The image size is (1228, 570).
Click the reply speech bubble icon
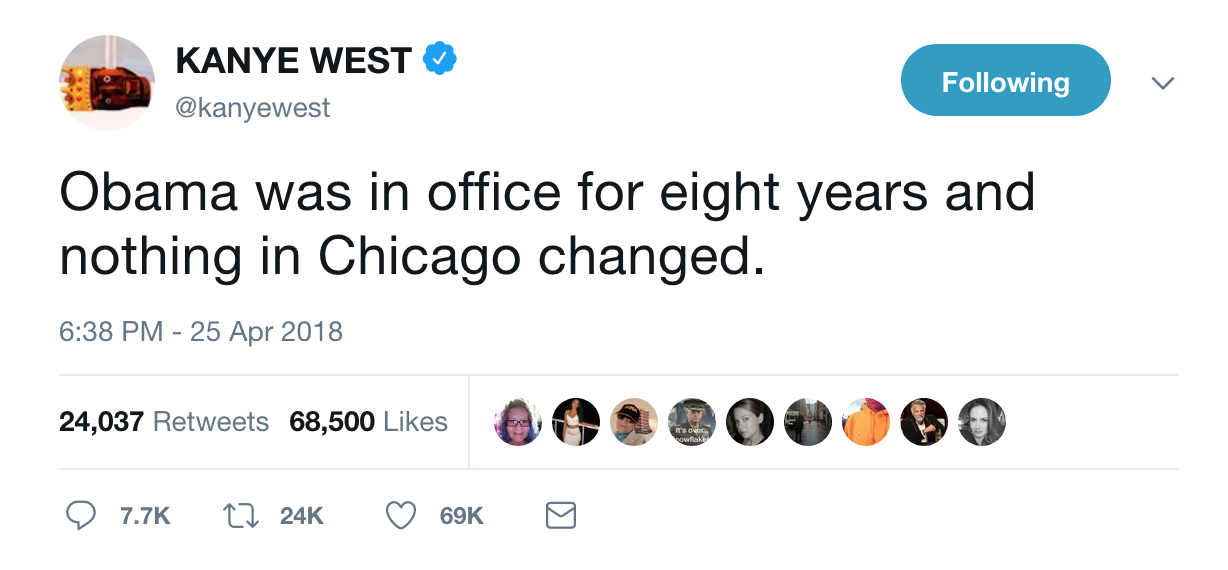[80, 515]
